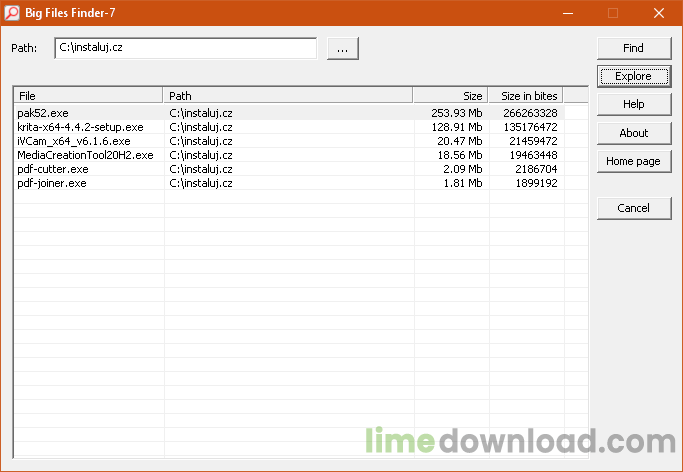The image size is (683, 472).
Task: Open Explore for the selected file
Action: point(632,76)
